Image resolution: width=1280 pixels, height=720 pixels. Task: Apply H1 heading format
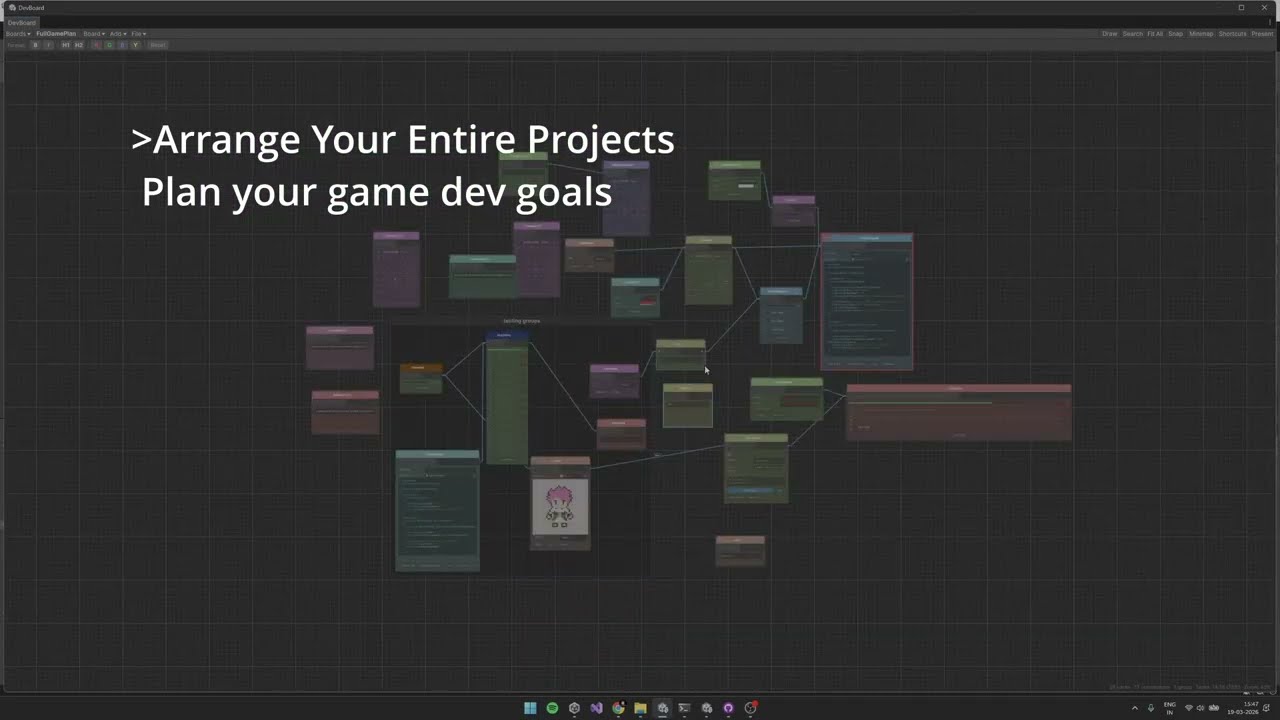click(x=66, y=45)
